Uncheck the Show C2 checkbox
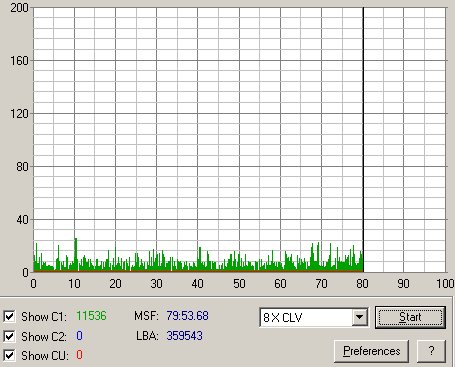Viewport: 455px width, 367px height. click(9, 336)
